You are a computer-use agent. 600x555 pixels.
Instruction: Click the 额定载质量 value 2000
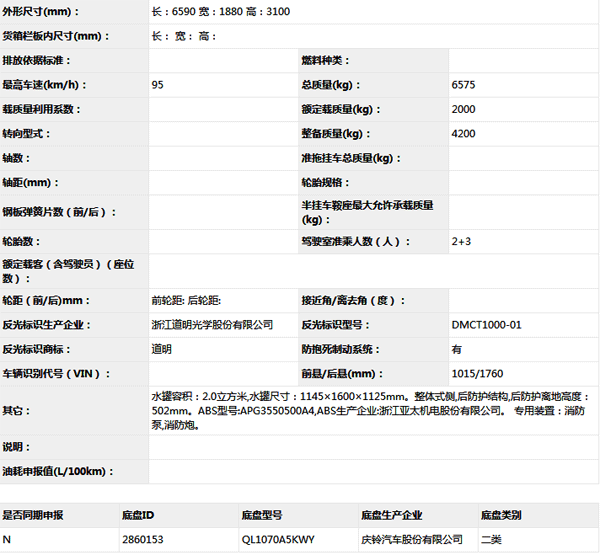pos(463,109)
